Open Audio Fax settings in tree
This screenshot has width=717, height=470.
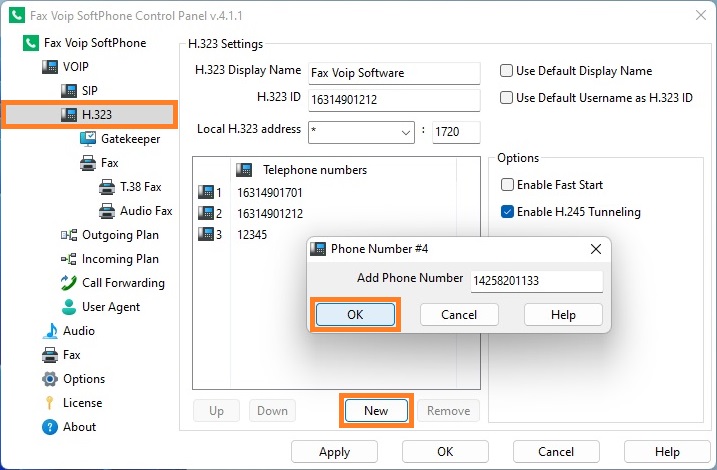tap(146, 211)
